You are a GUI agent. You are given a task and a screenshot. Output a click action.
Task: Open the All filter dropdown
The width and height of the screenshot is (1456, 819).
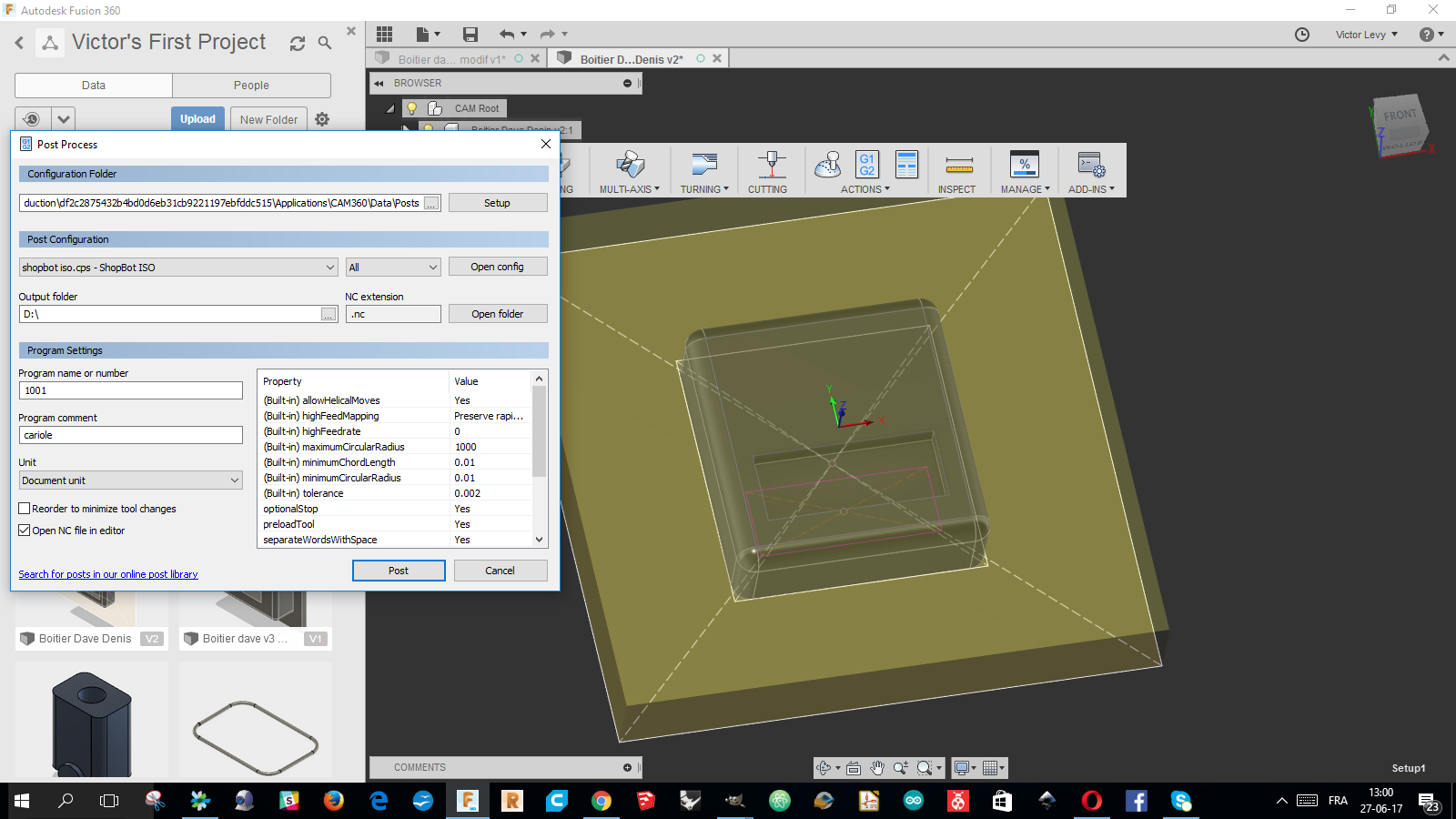tap(393, 268)
